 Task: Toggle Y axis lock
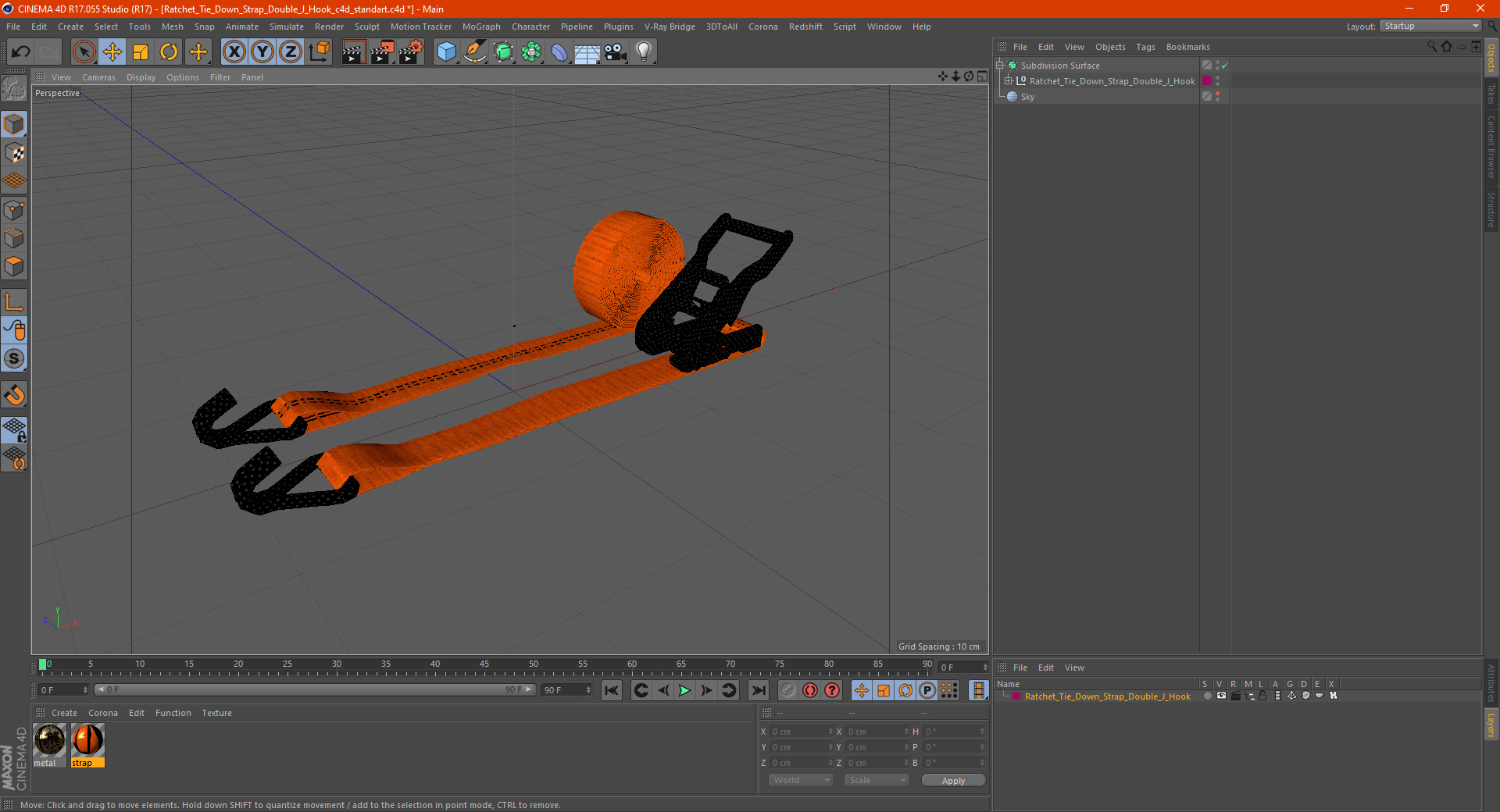[x=262, y=52]
